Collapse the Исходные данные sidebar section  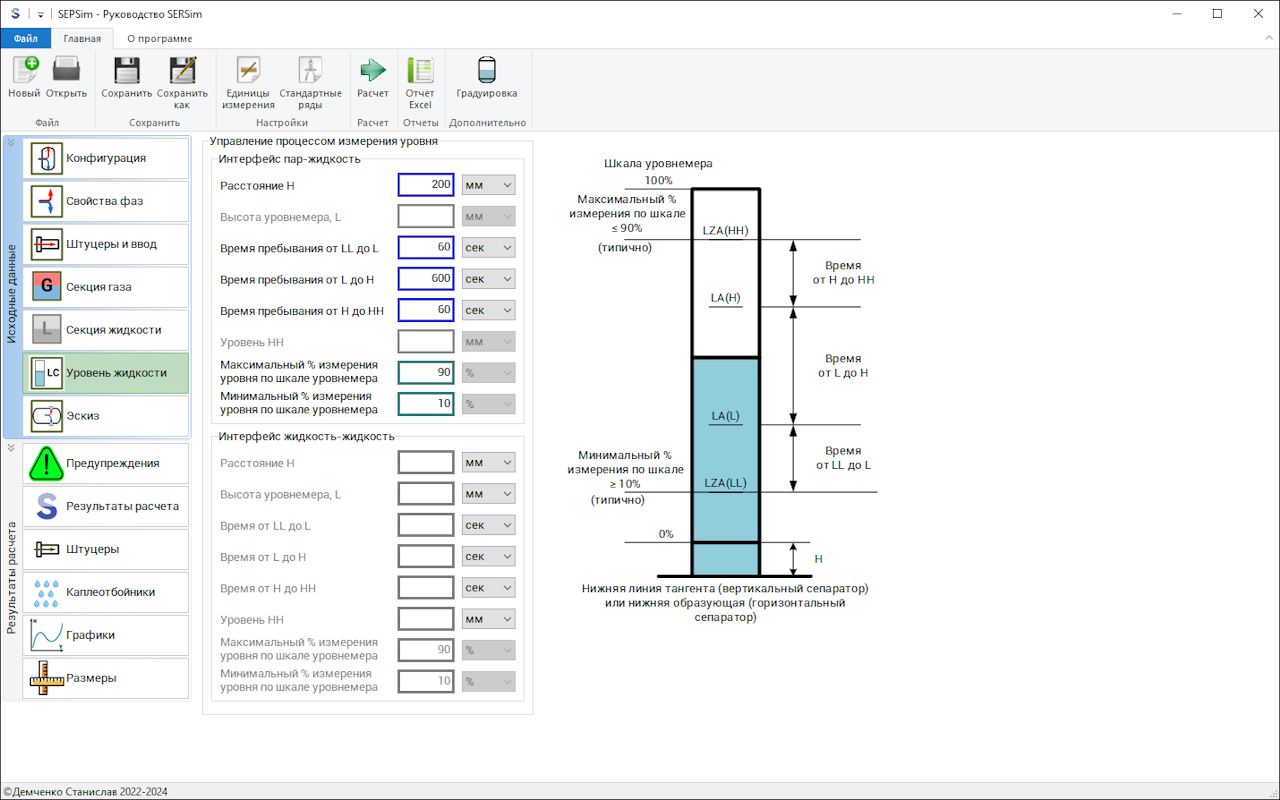(x=11, y=143)
